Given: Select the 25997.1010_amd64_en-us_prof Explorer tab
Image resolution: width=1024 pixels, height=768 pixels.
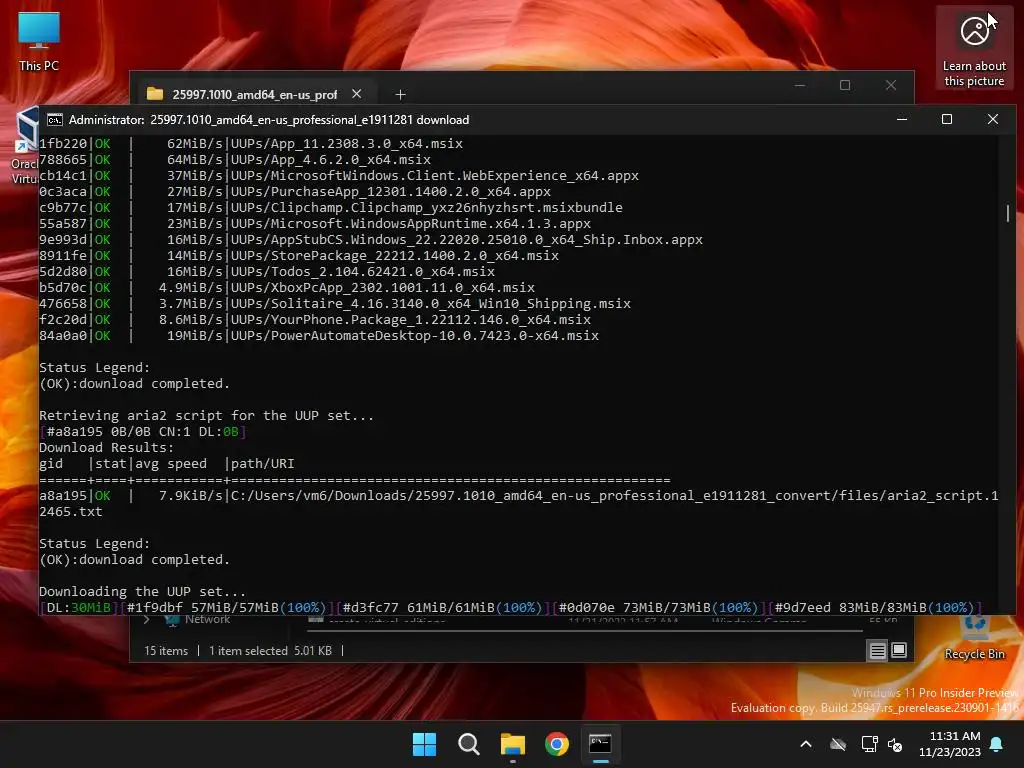Looking at the screenshot, I should [x=253, y=94].
